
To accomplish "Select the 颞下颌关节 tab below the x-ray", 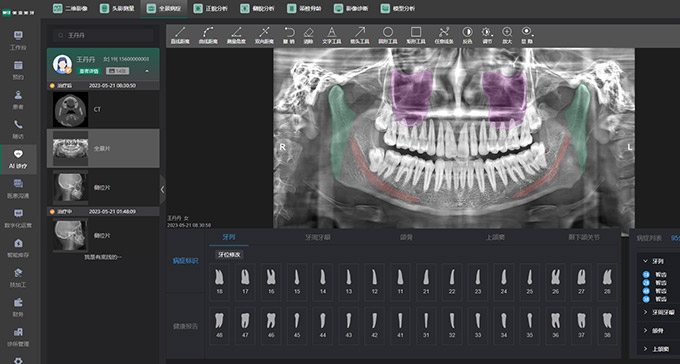I will [x=584, y=237].
